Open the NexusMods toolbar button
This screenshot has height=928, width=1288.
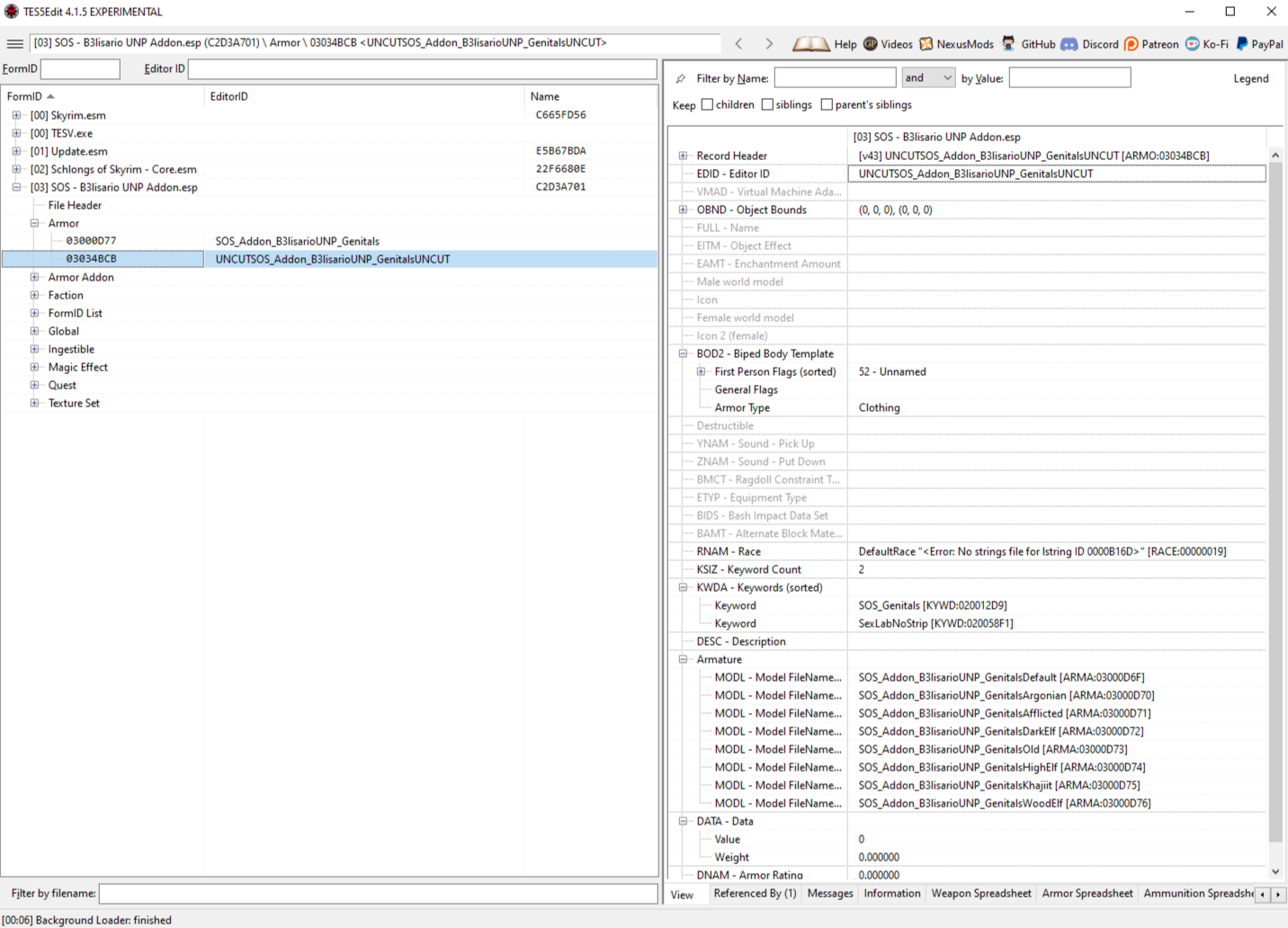[956, 44]
